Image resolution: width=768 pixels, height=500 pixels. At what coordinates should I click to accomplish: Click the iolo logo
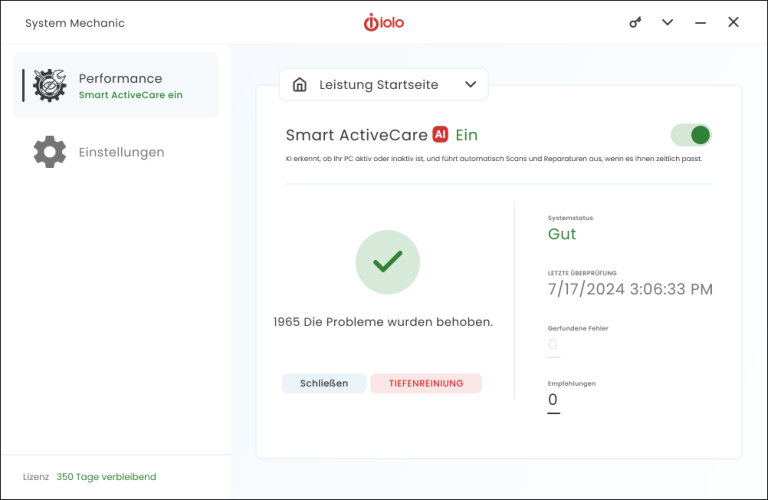(x=384, y=22)
